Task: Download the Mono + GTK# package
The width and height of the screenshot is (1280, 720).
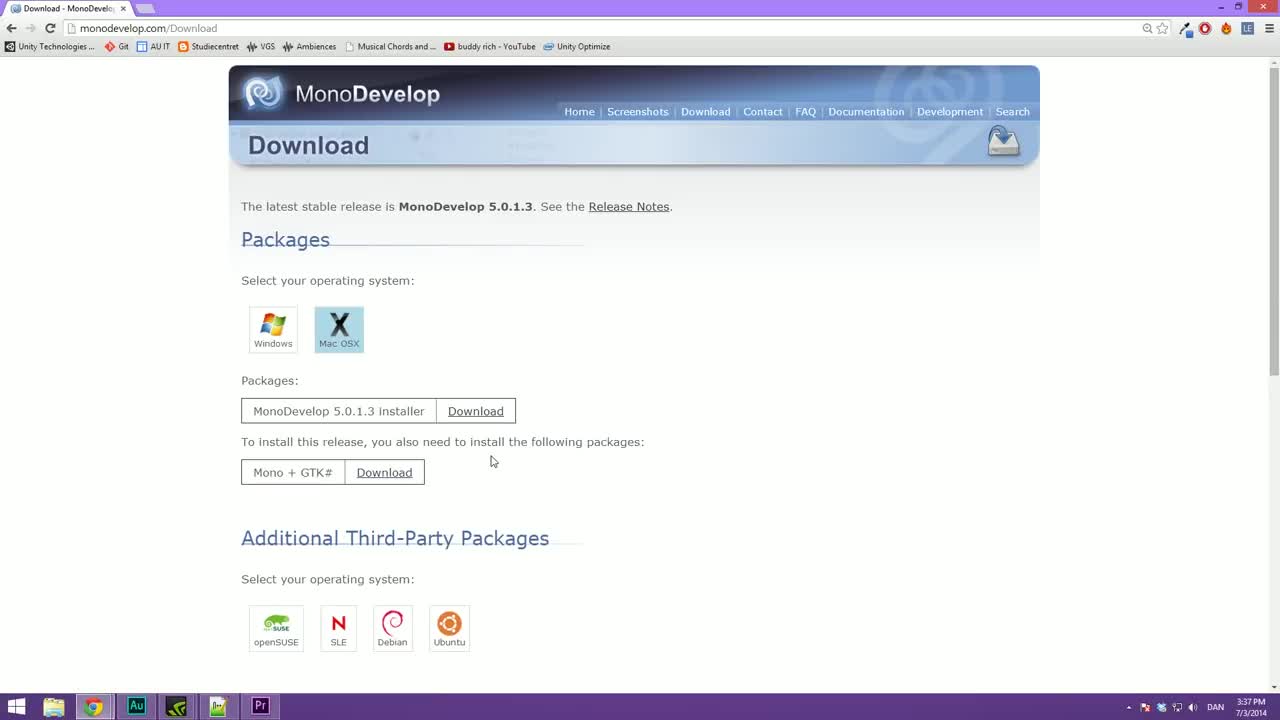Action: click(x=384, y=472)
